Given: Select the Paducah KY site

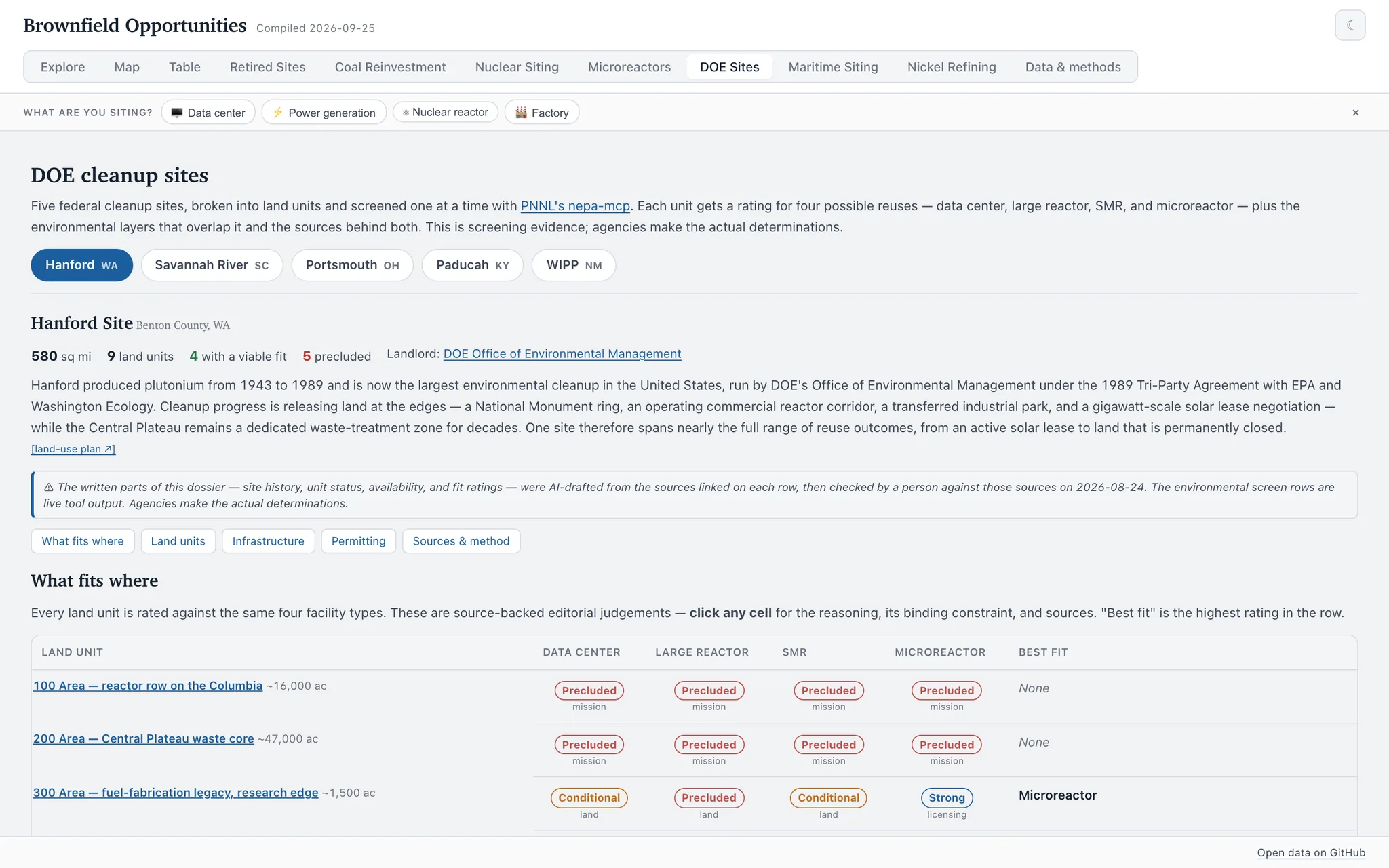Looking at the screenshot, I should pos(472,265).
